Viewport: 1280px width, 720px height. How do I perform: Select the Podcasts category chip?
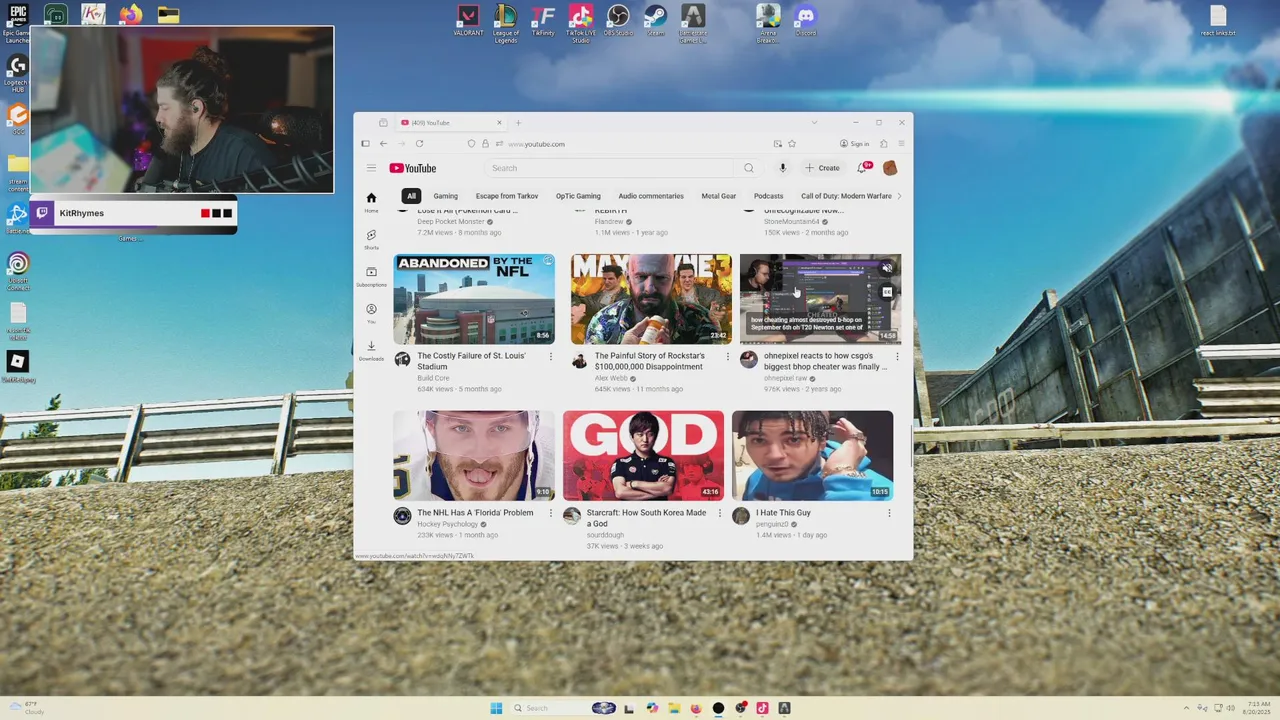(x=769, y=196)
